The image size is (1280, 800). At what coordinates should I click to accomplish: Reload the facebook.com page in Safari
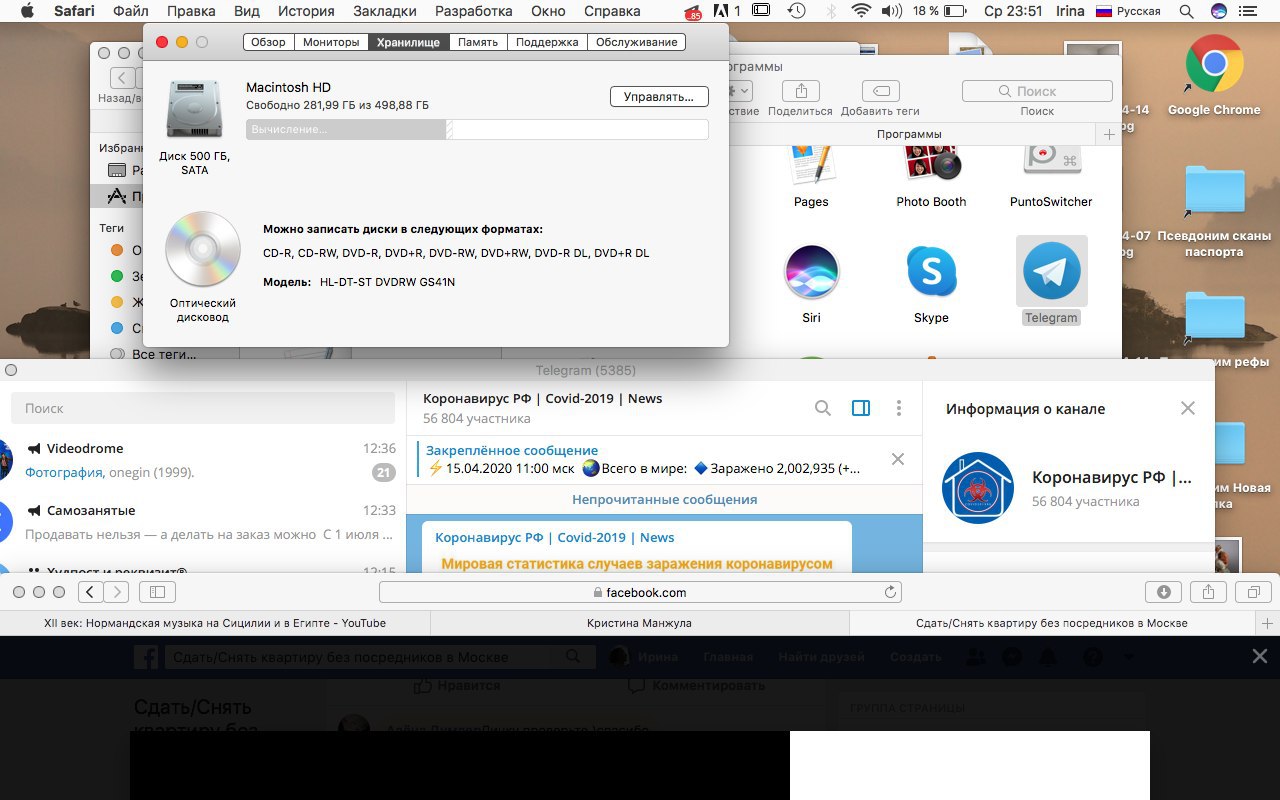(890, 592)
